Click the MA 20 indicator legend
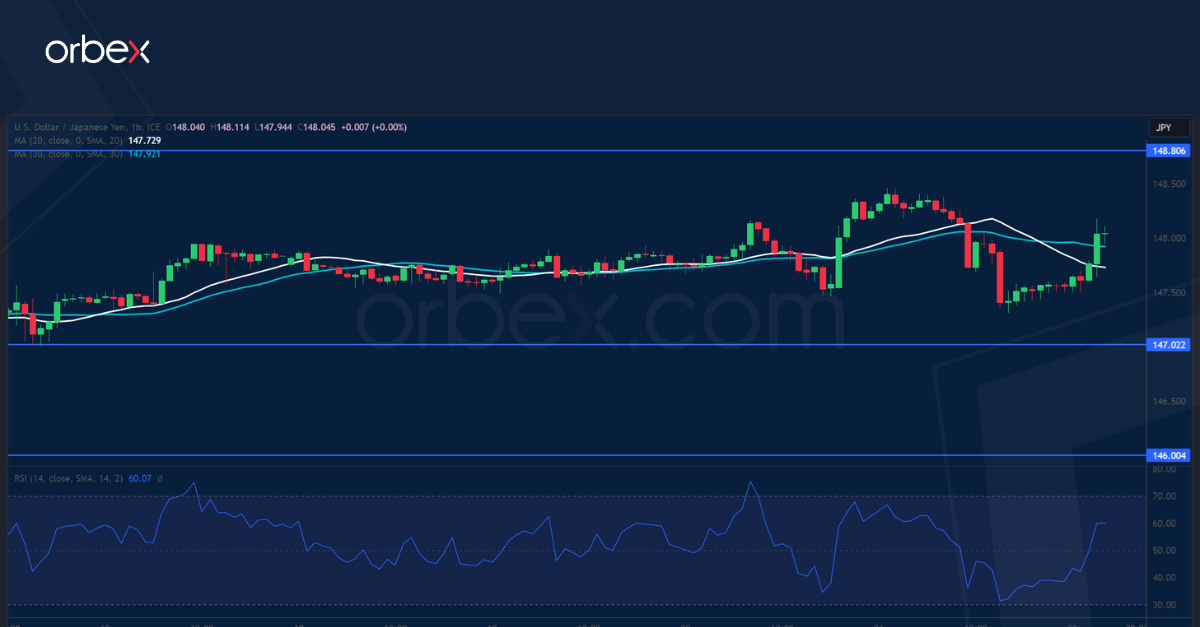This screenshot has width=1200, height=627. pyautogui.click(x=68, y=141)
